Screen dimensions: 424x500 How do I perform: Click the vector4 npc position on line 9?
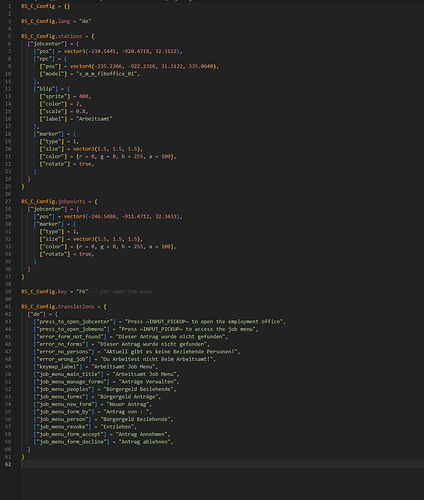pyautogui.click(x=144, y=66)
